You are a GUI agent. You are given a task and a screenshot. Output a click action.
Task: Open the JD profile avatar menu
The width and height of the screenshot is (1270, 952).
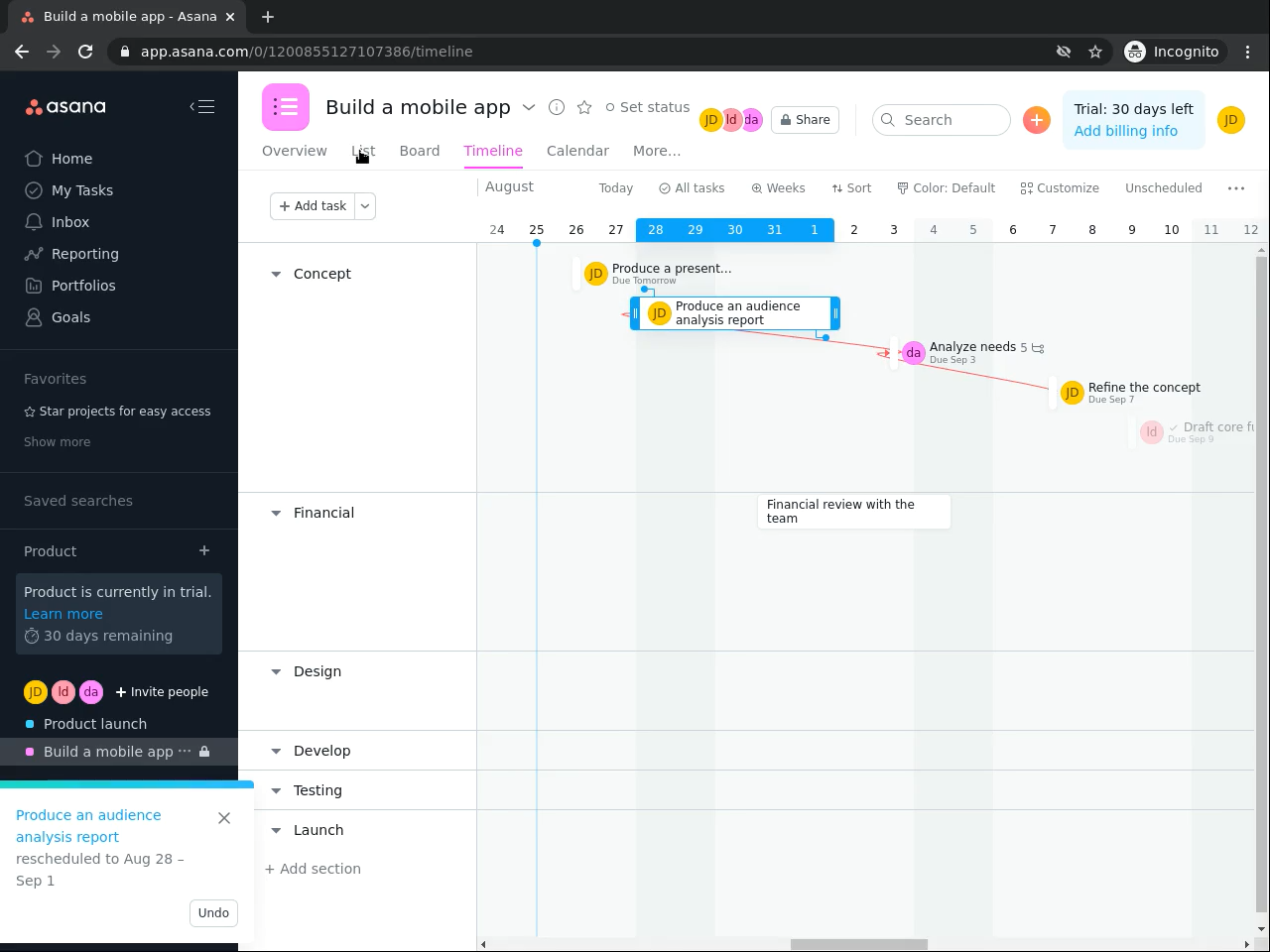pyautogui.click(x=1230, y=120)
